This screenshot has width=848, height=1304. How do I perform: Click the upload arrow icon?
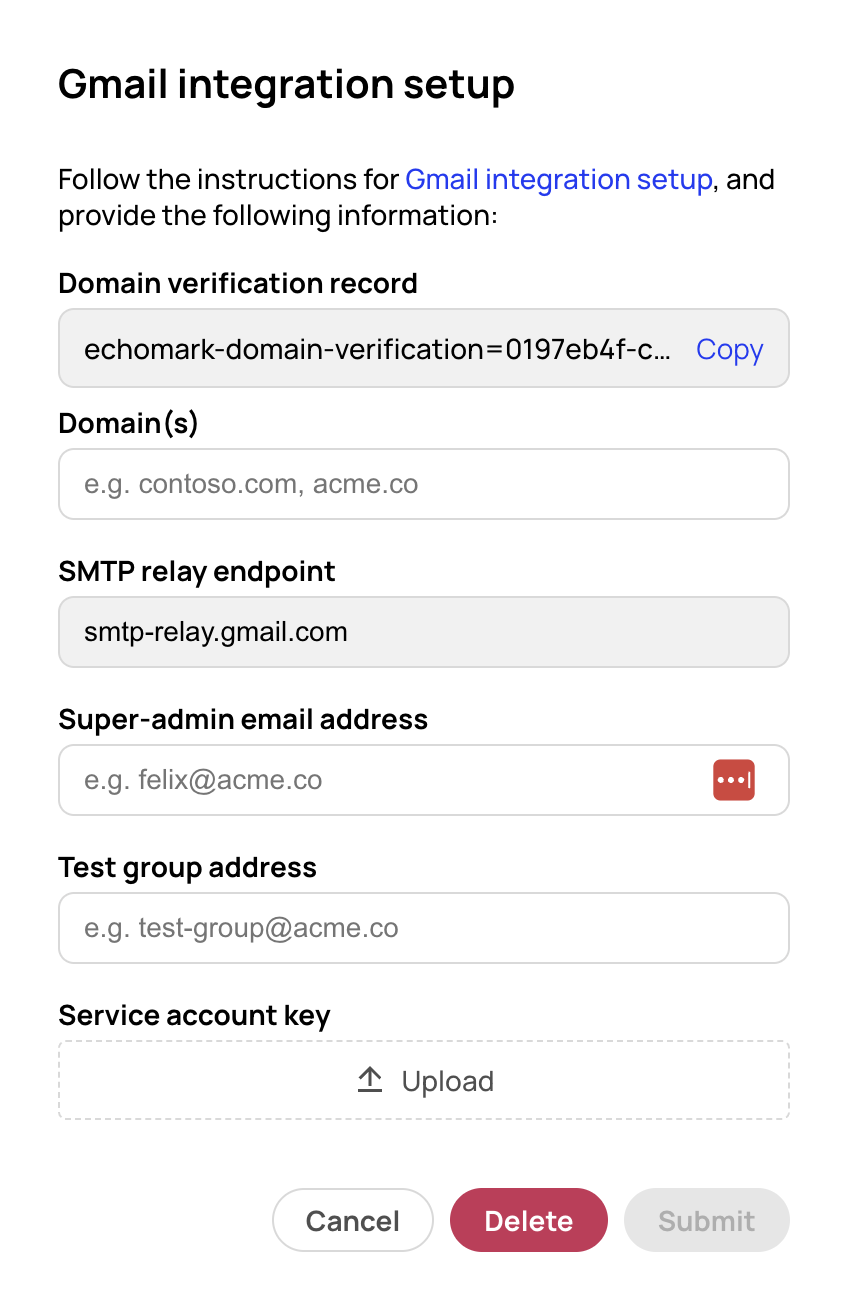point(369,1080)
